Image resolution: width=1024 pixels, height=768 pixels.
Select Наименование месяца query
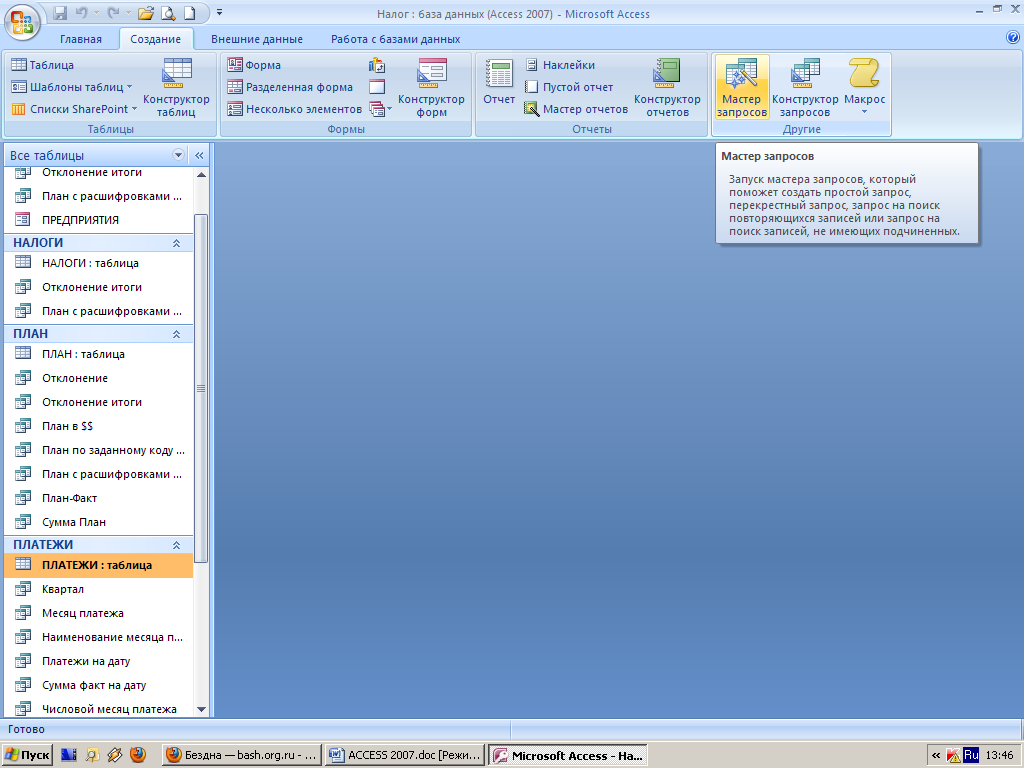pos(99,637)
